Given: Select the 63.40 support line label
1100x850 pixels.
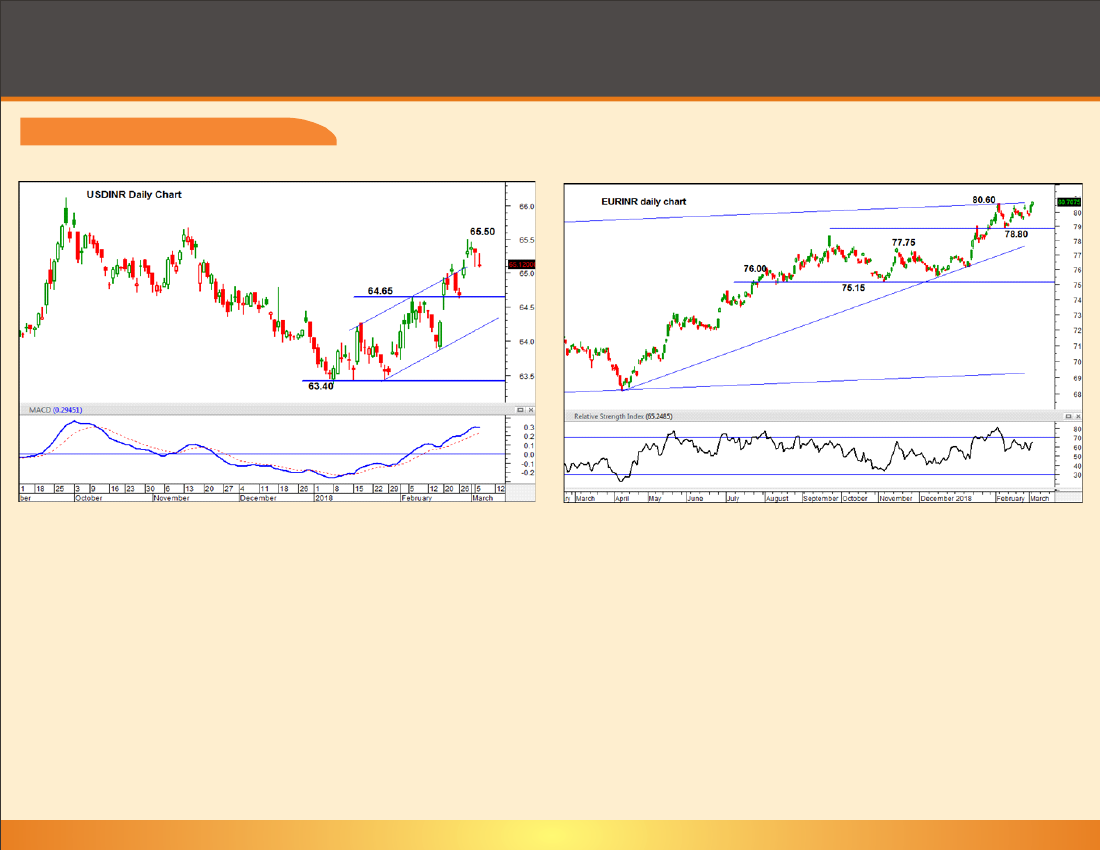Looking at the screenshot, I should point(321,385).
